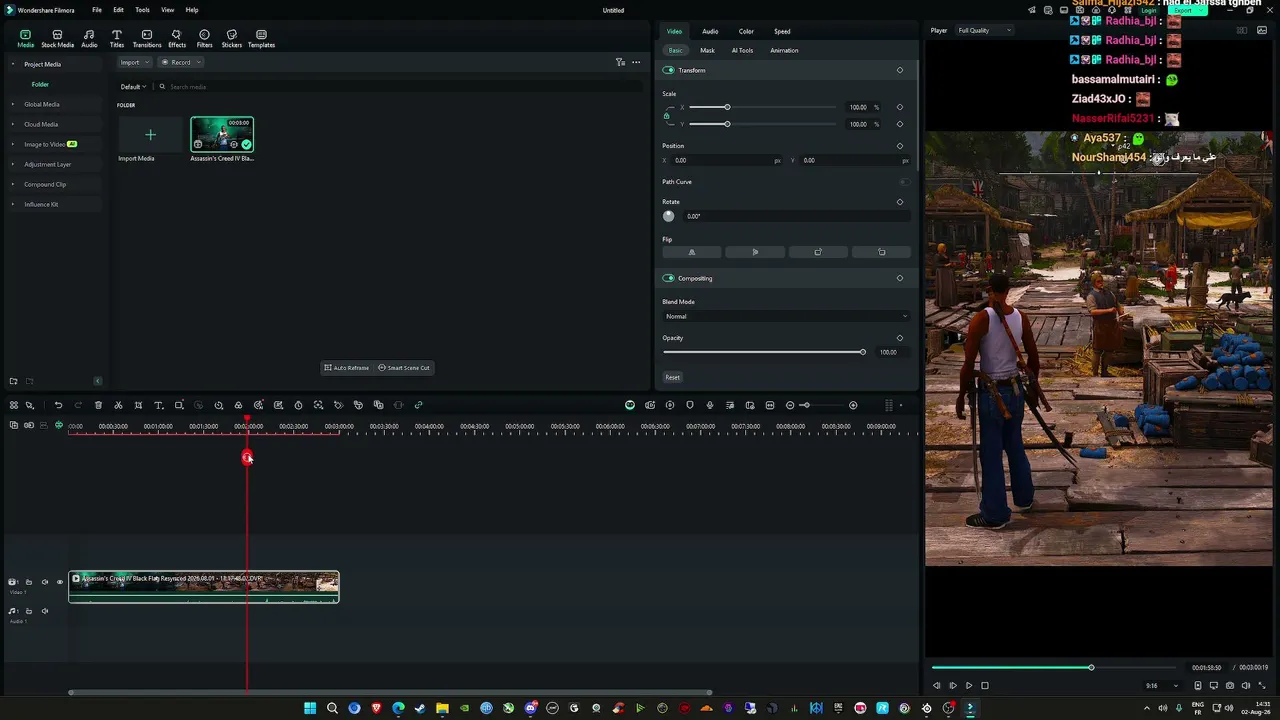Zoom in the timeline with plus icon
The width and height of the screenshot is (1280, 720).
click(853, 405)
